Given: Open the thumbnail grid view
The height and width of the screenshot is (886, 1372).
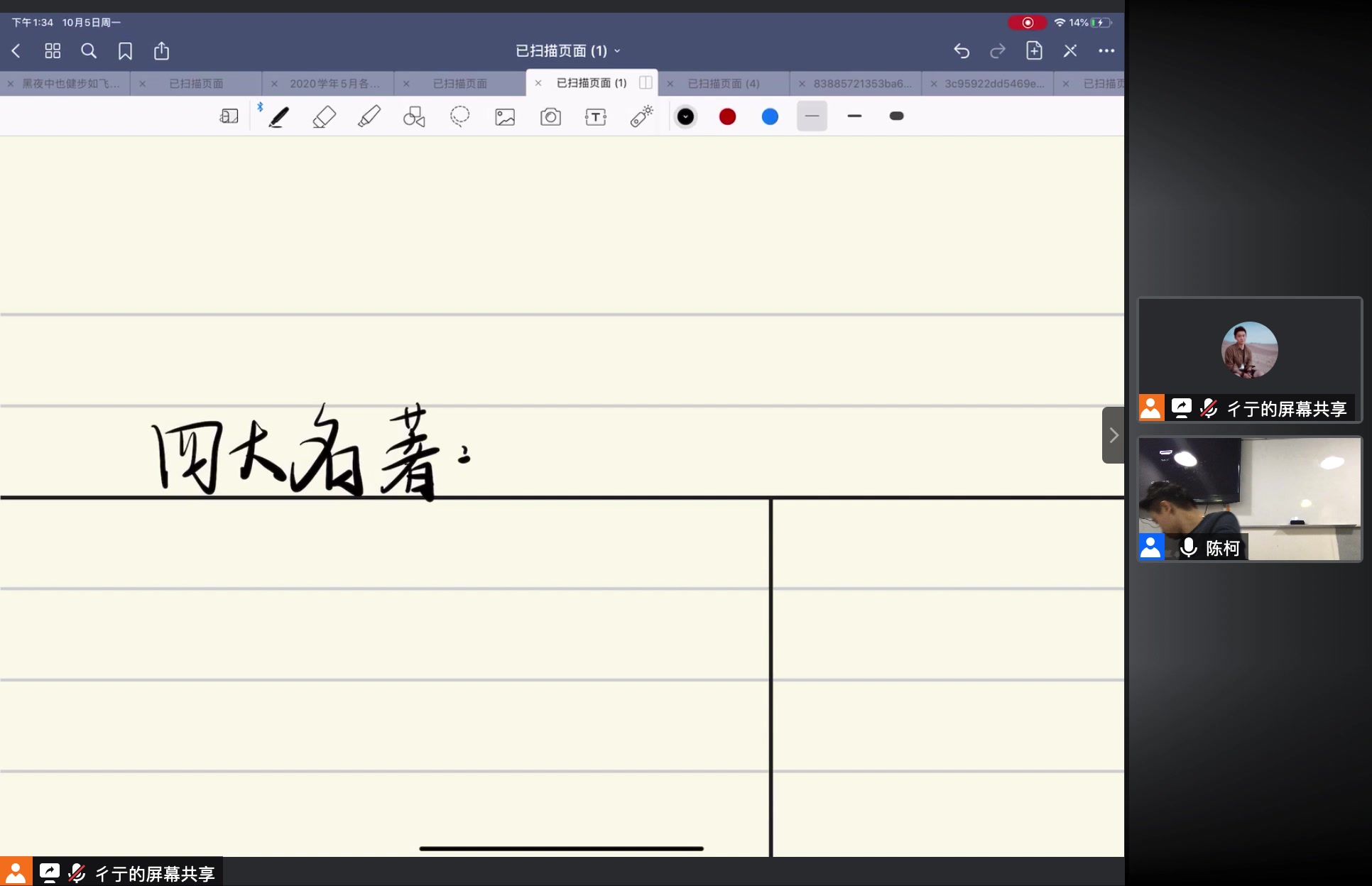Looking at the screenshot, I should click(53, 51).
